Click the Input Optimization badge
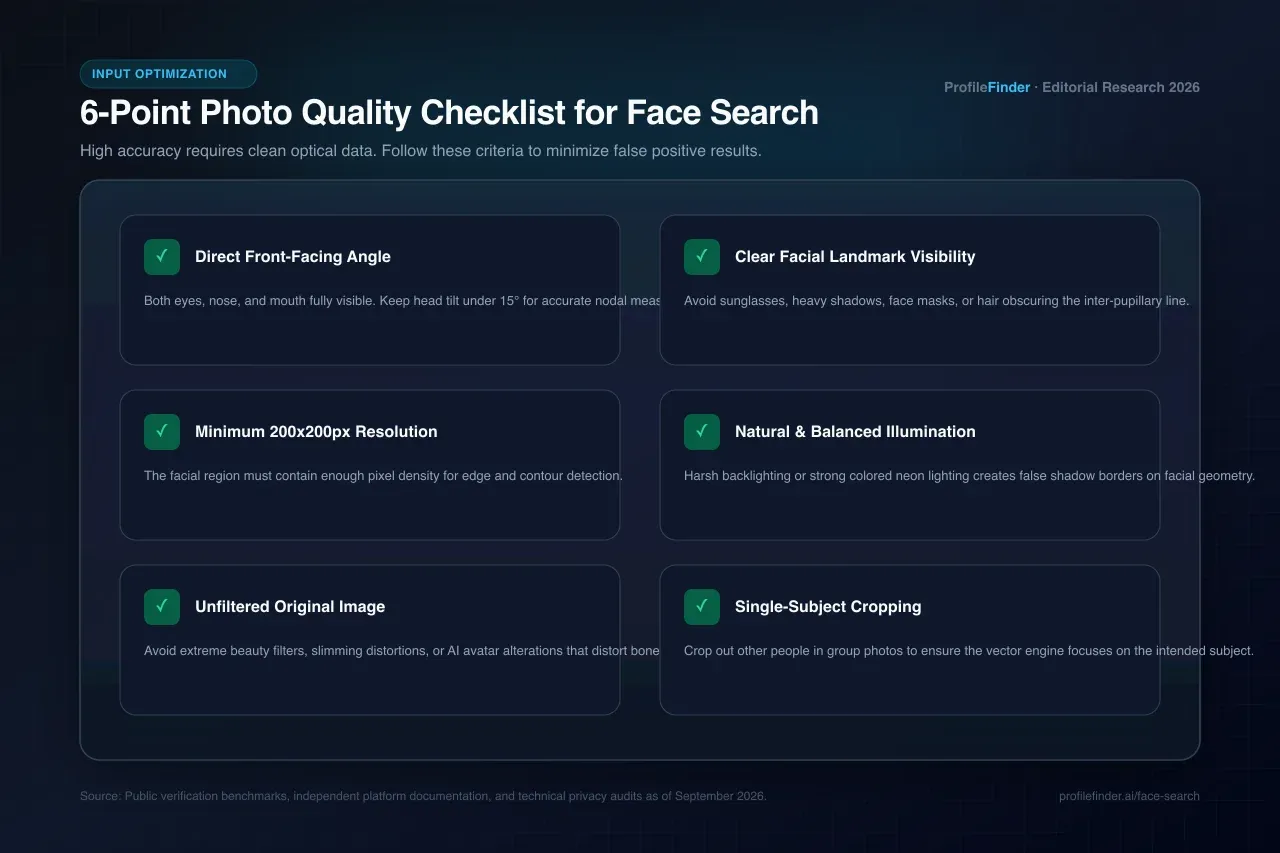 [x=168, y=74]
